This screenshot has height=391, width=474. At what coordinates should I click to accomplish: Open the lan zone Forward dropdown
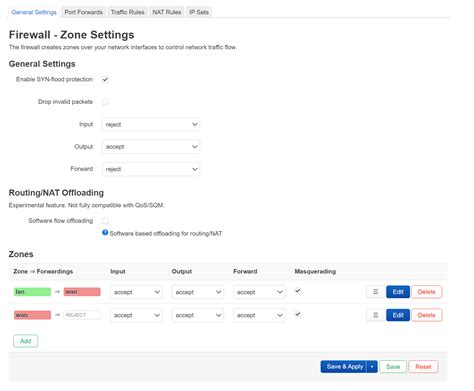pyautogui.click(x=259, y=292)
